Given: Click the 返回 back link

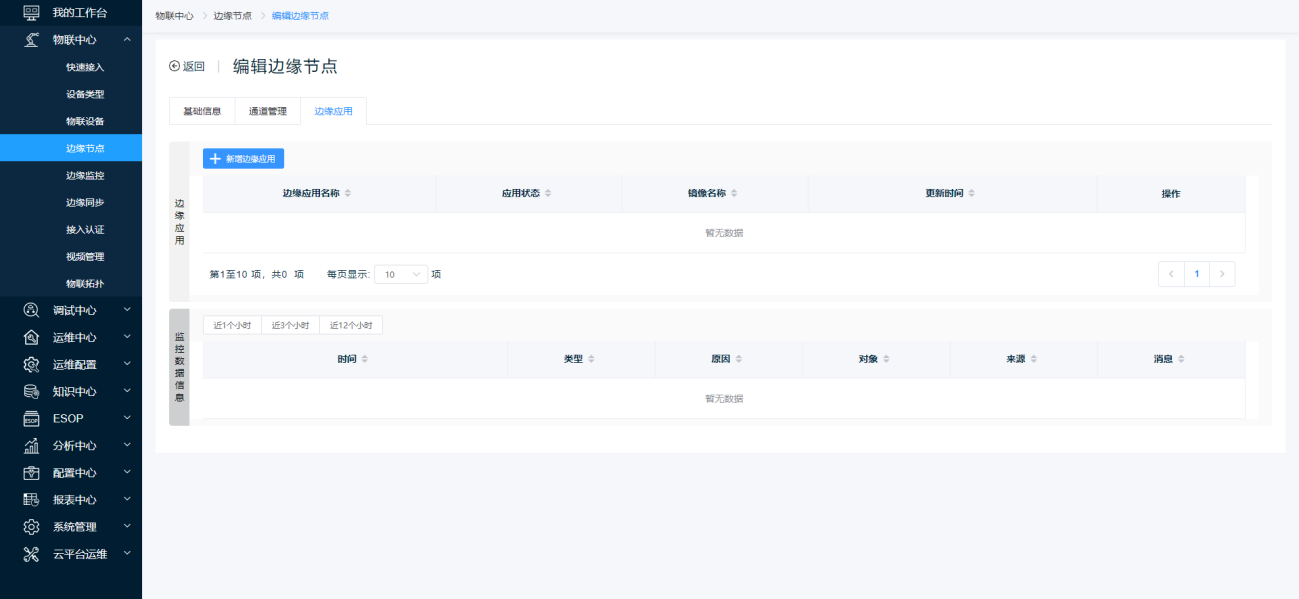Looking at the screenshot, I should click(187, 66).
